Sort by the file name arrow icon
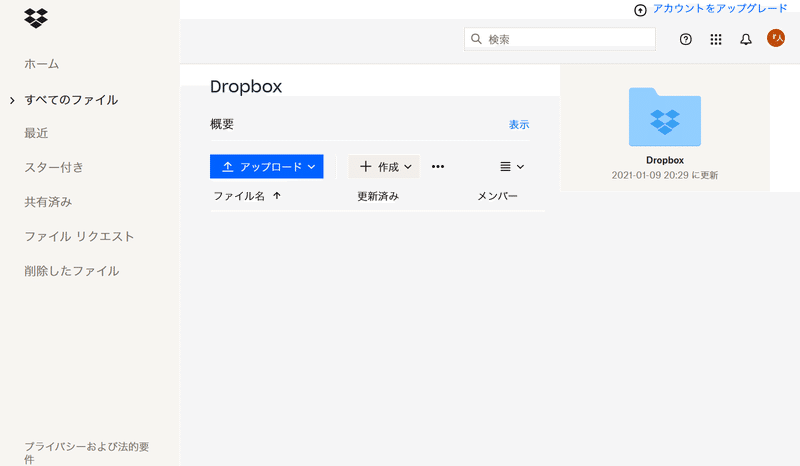 point(277,195)
